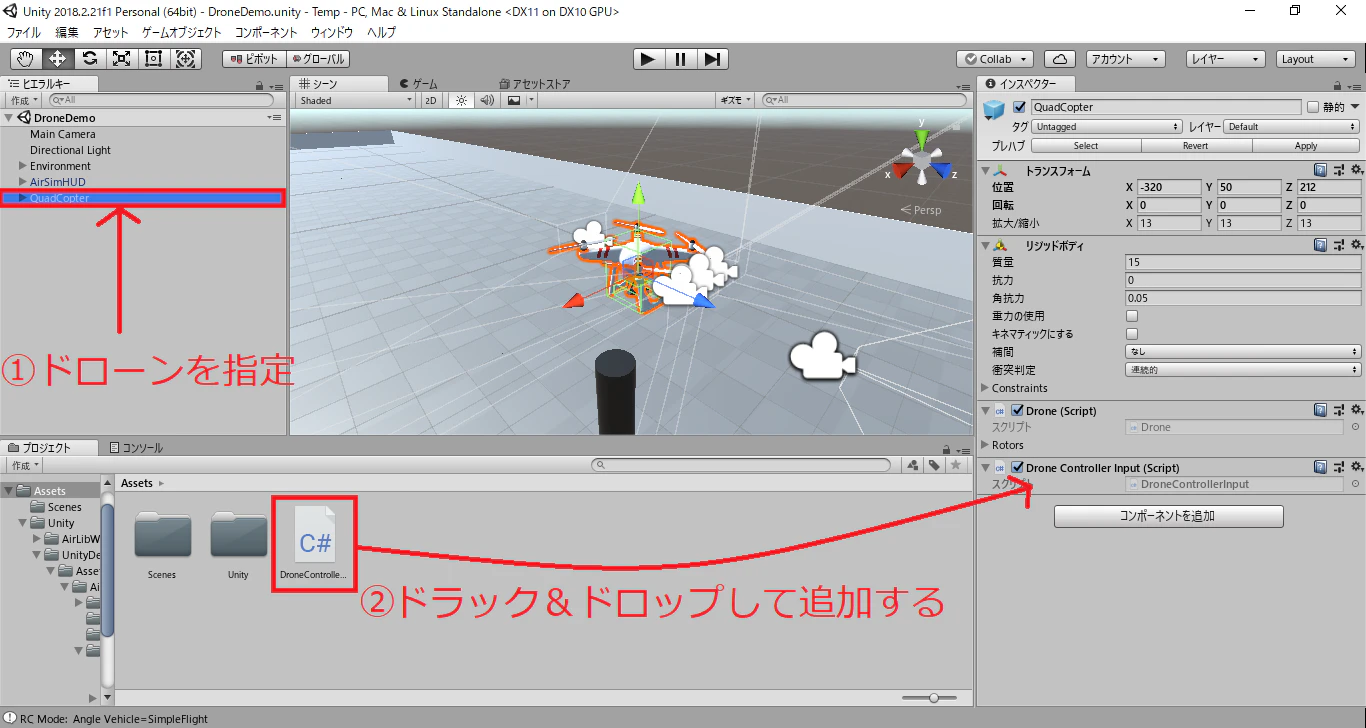Enable the キネマティックにする checkbox

coord(1133,334)
